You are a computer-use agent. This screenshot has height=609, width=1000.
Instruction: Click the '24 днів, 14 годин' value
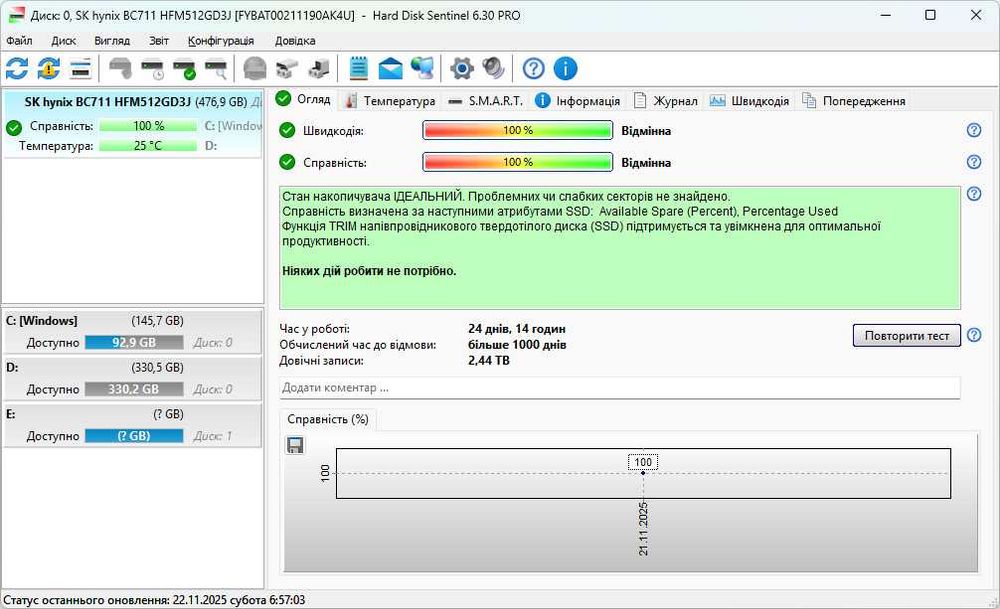coord(517,329)
